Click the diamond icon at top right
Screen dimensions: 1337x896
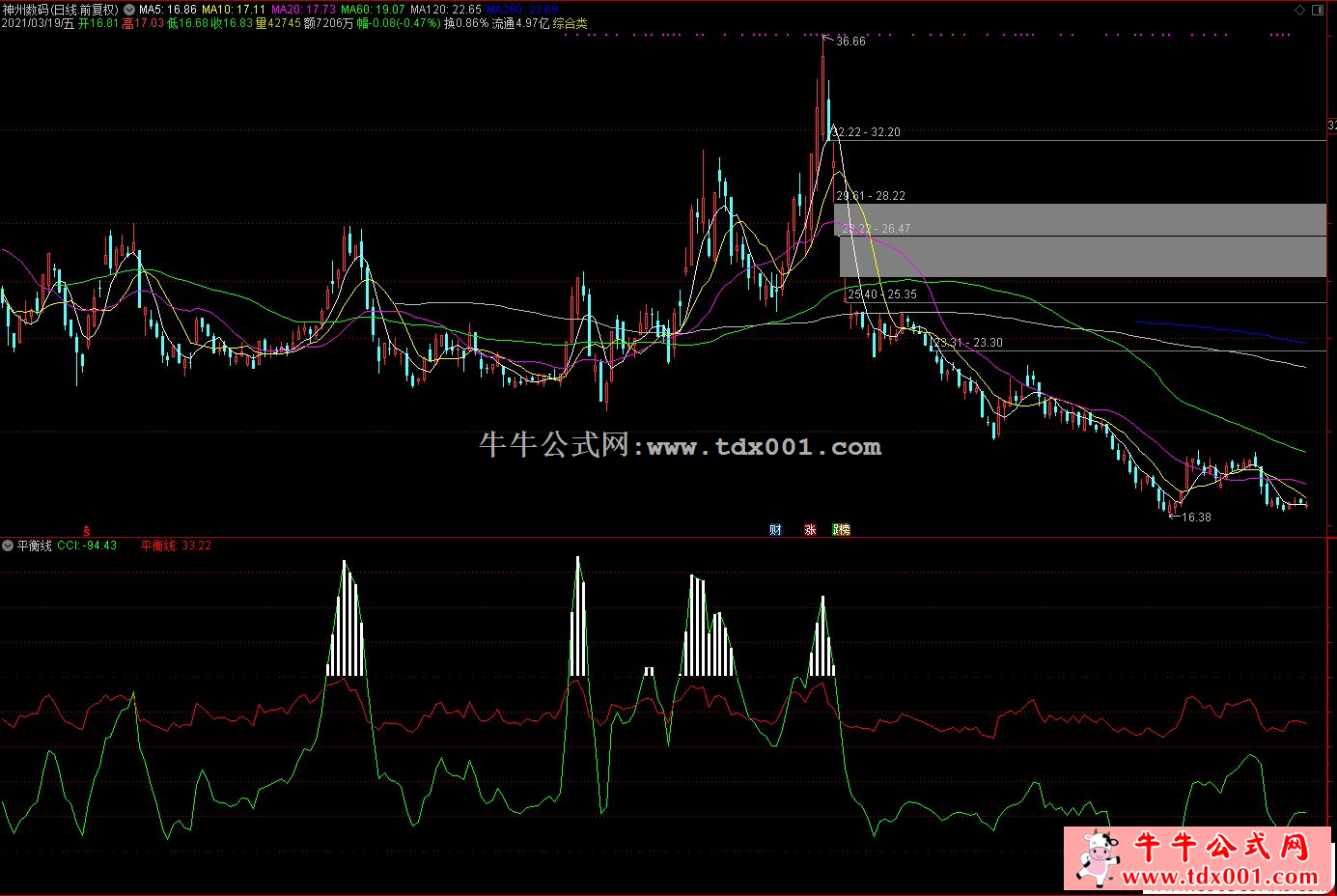1299,10
